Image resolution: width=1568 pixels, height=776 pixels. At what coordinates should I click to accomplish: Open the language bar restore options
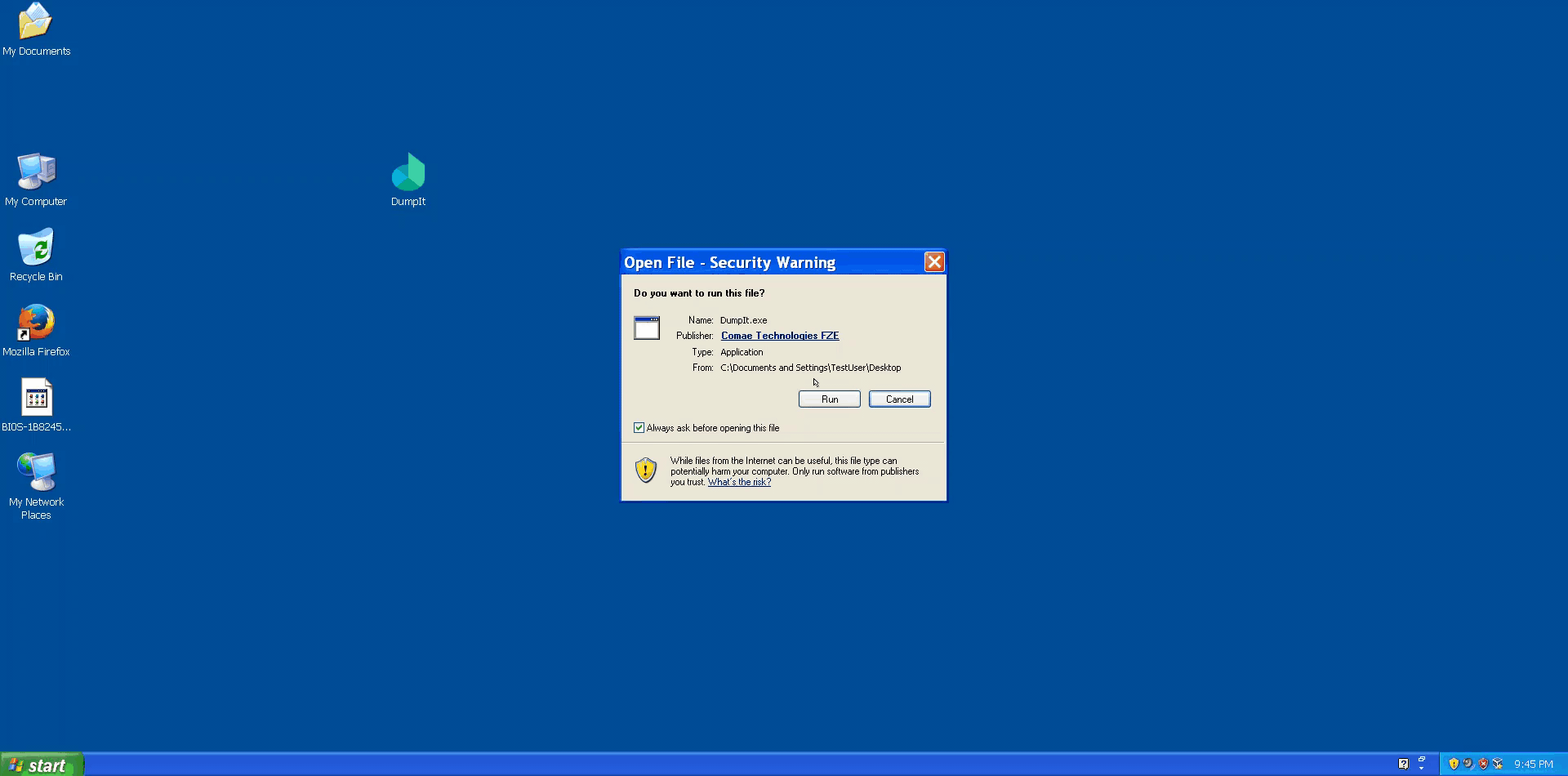pos(1422,759)
